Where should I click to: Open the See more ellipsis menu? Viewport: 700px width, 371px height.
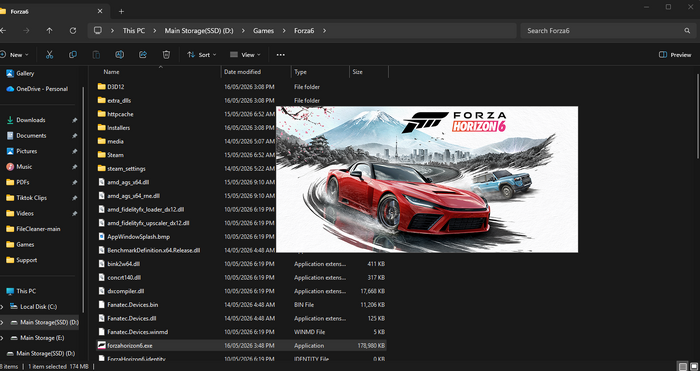click(280, 55)
